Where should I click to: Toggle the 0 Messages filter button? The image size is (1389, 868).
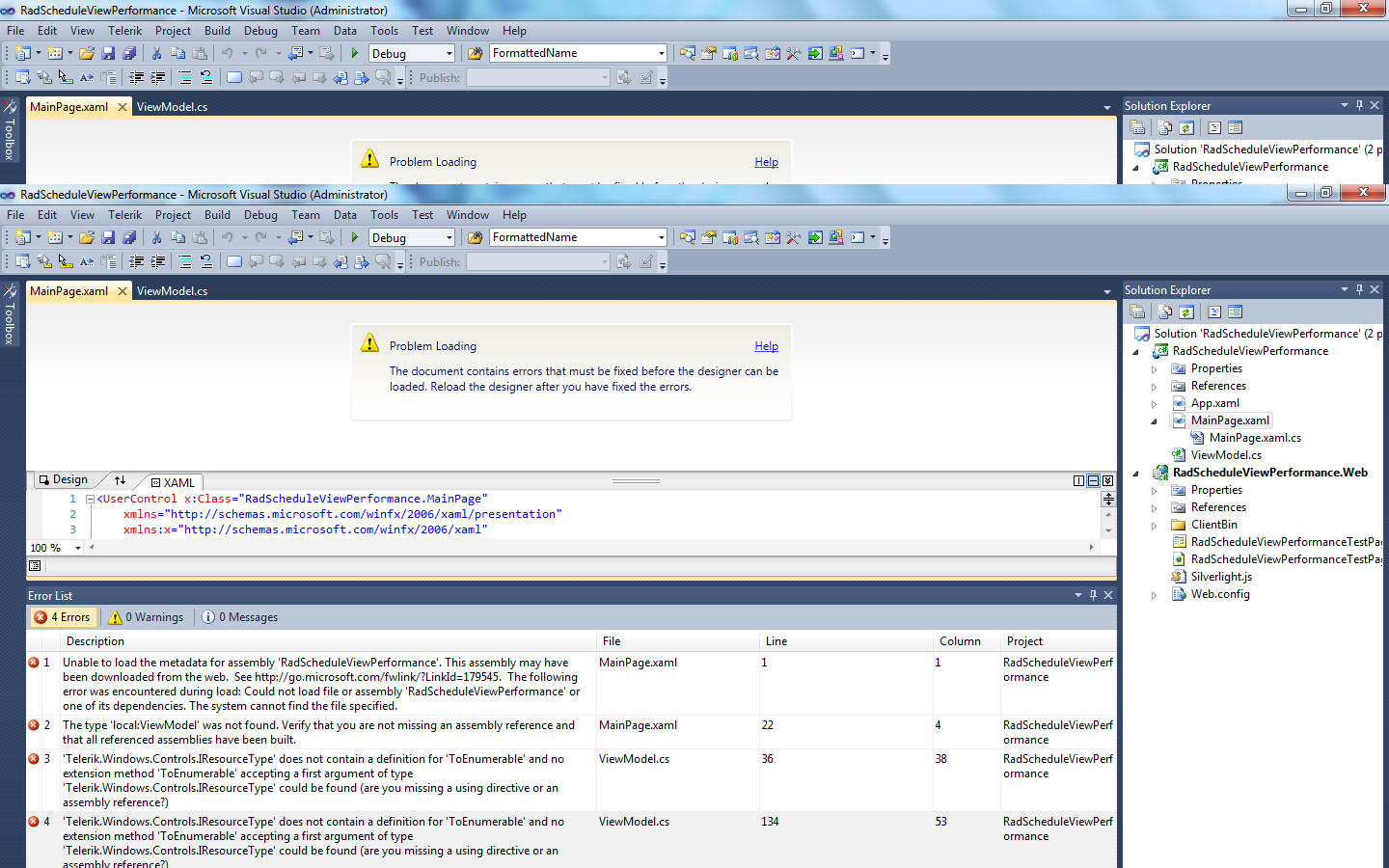(239, 617)
